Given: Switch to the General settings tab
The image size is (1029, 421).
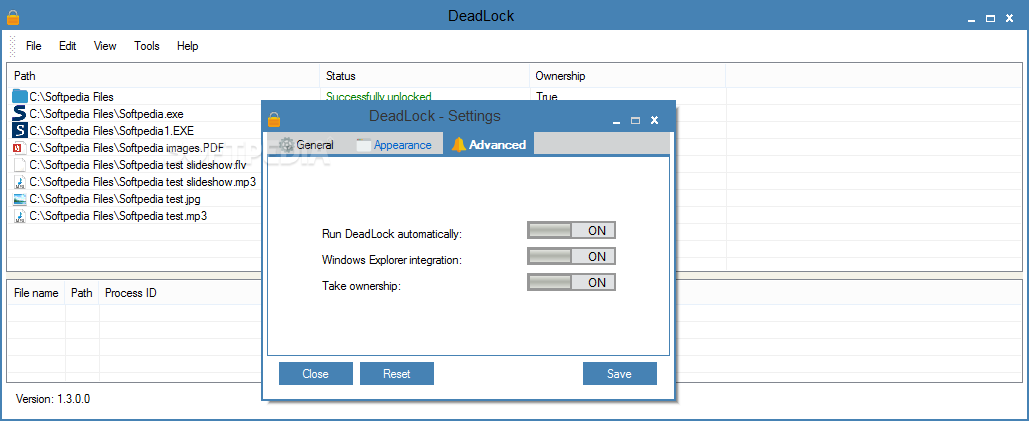Looking at the screenshot, I should coord(306,145).
